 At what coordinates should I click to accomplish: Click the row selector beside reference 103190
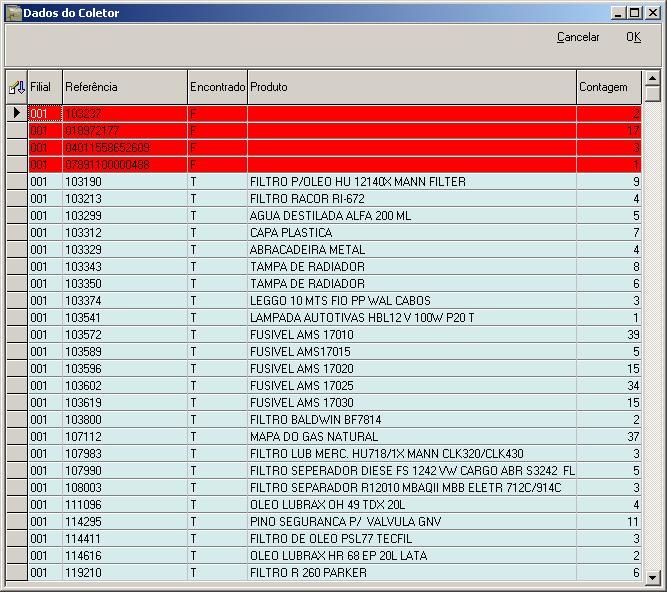(x=16, y=182)
